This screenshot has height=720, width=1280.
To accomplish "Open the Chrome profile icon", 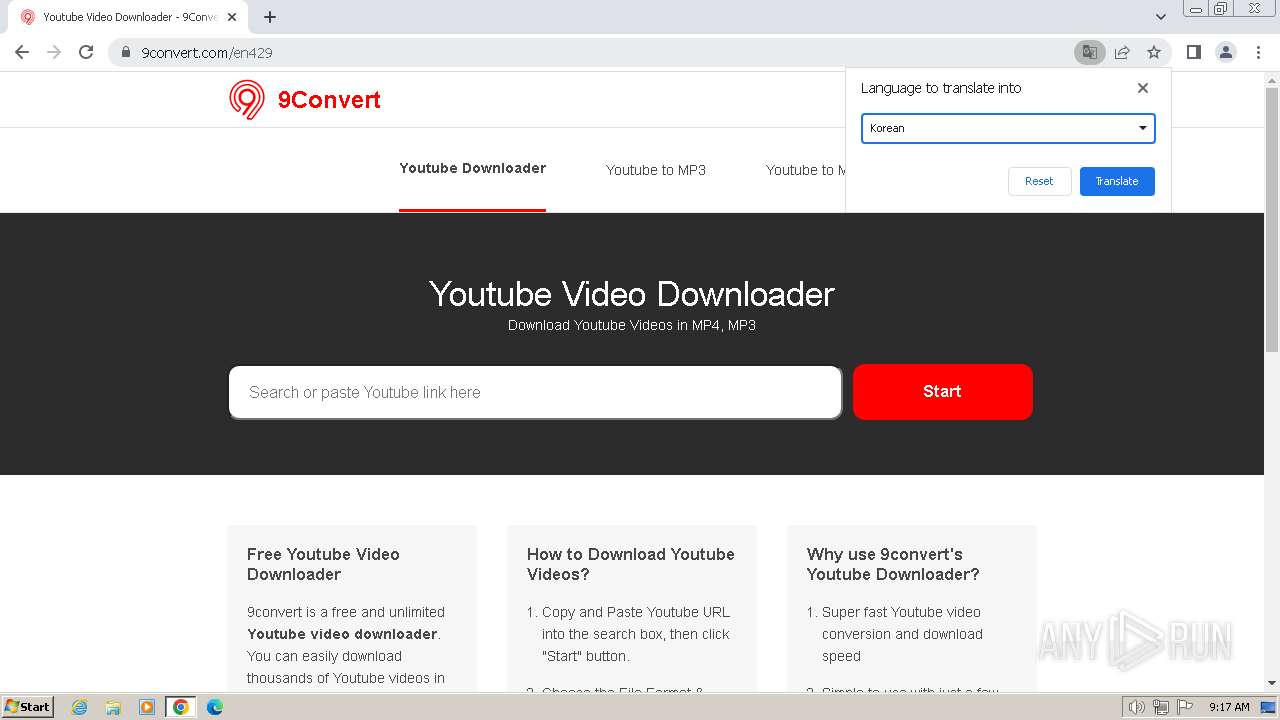I will [x=1226, y=52].
